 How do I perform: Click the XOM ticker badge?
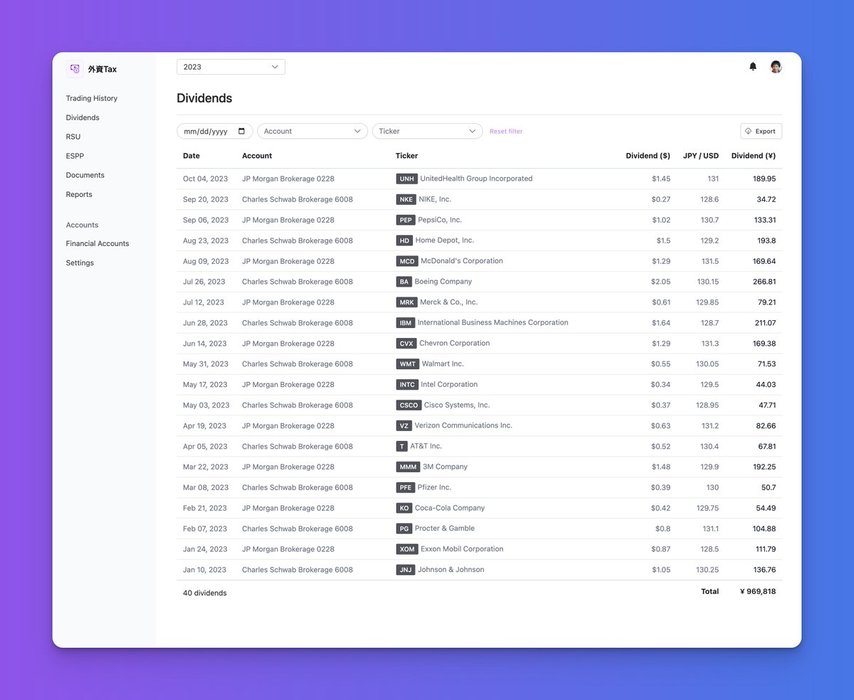coord(407,549)
